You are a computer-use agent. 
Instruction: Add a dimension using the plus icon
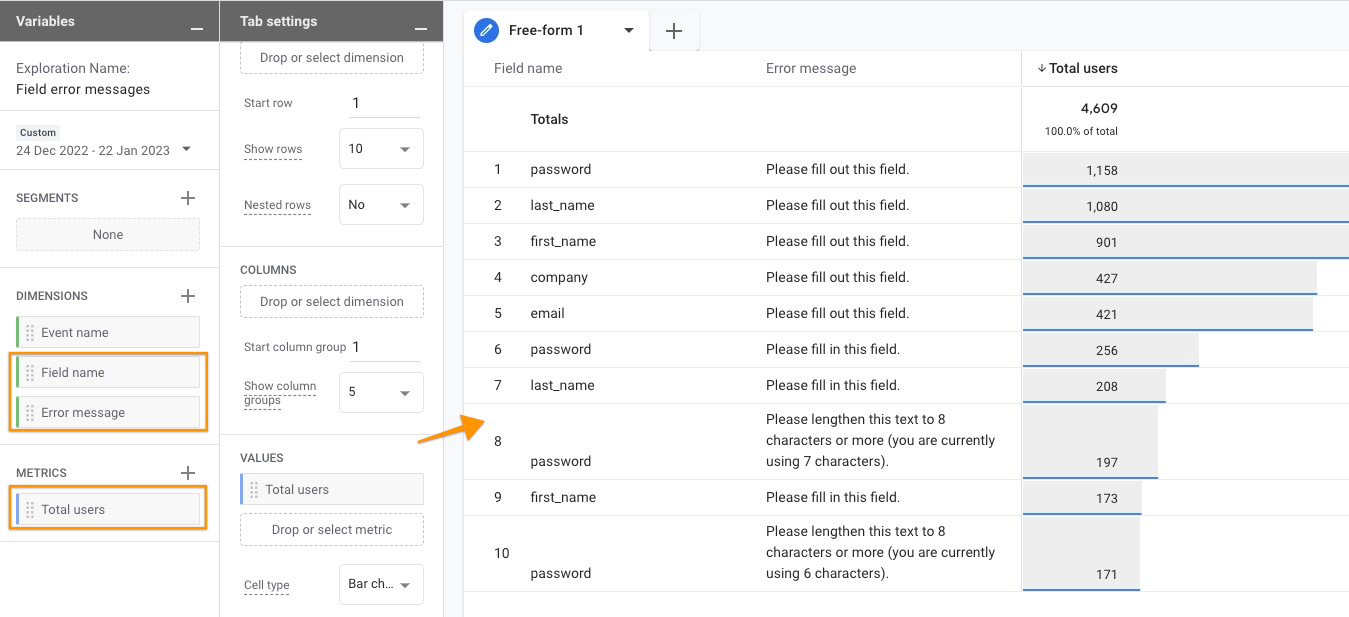pyautogui.click(x=187, y=295)
